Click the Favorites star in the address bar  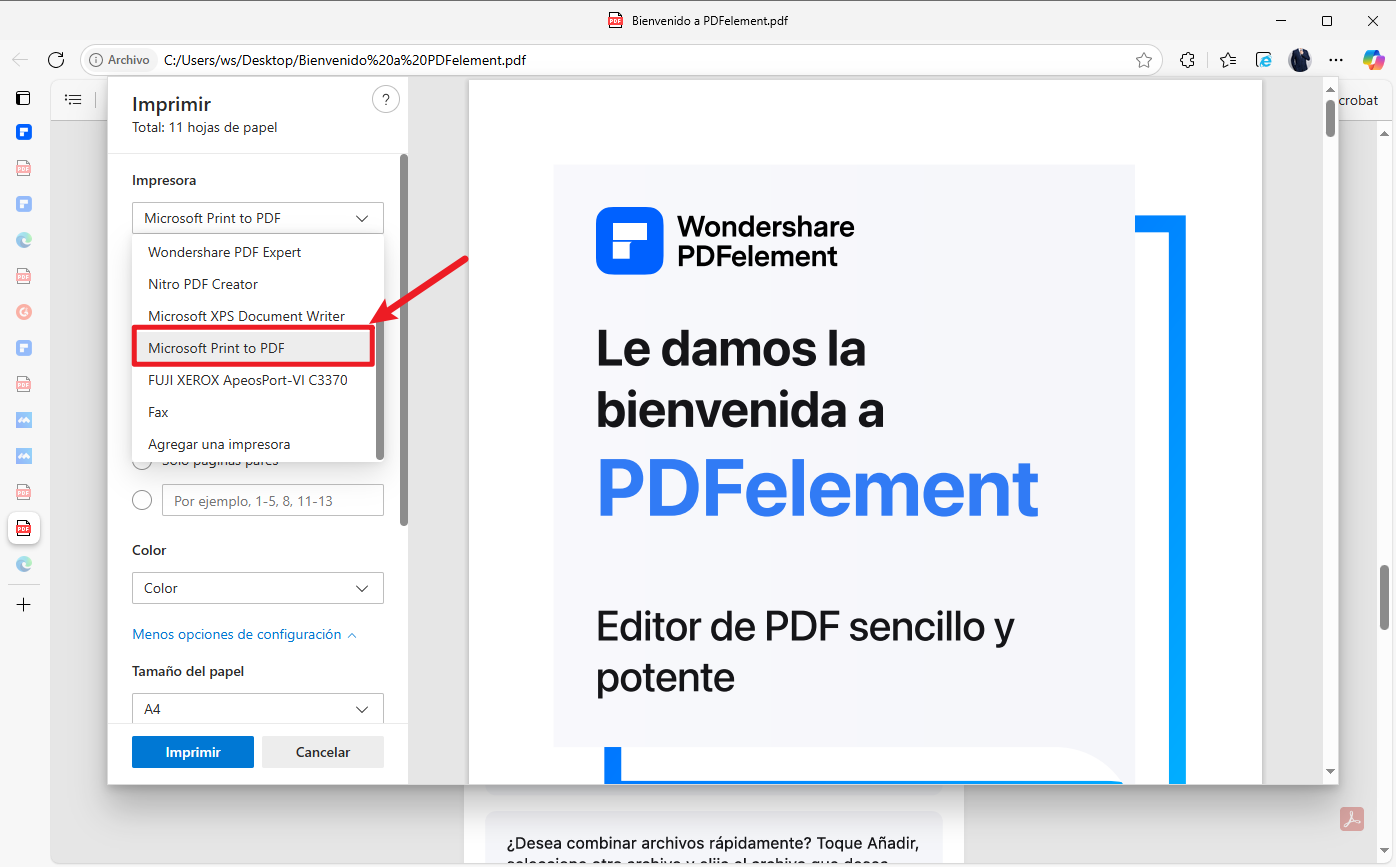coord(1144,60)
